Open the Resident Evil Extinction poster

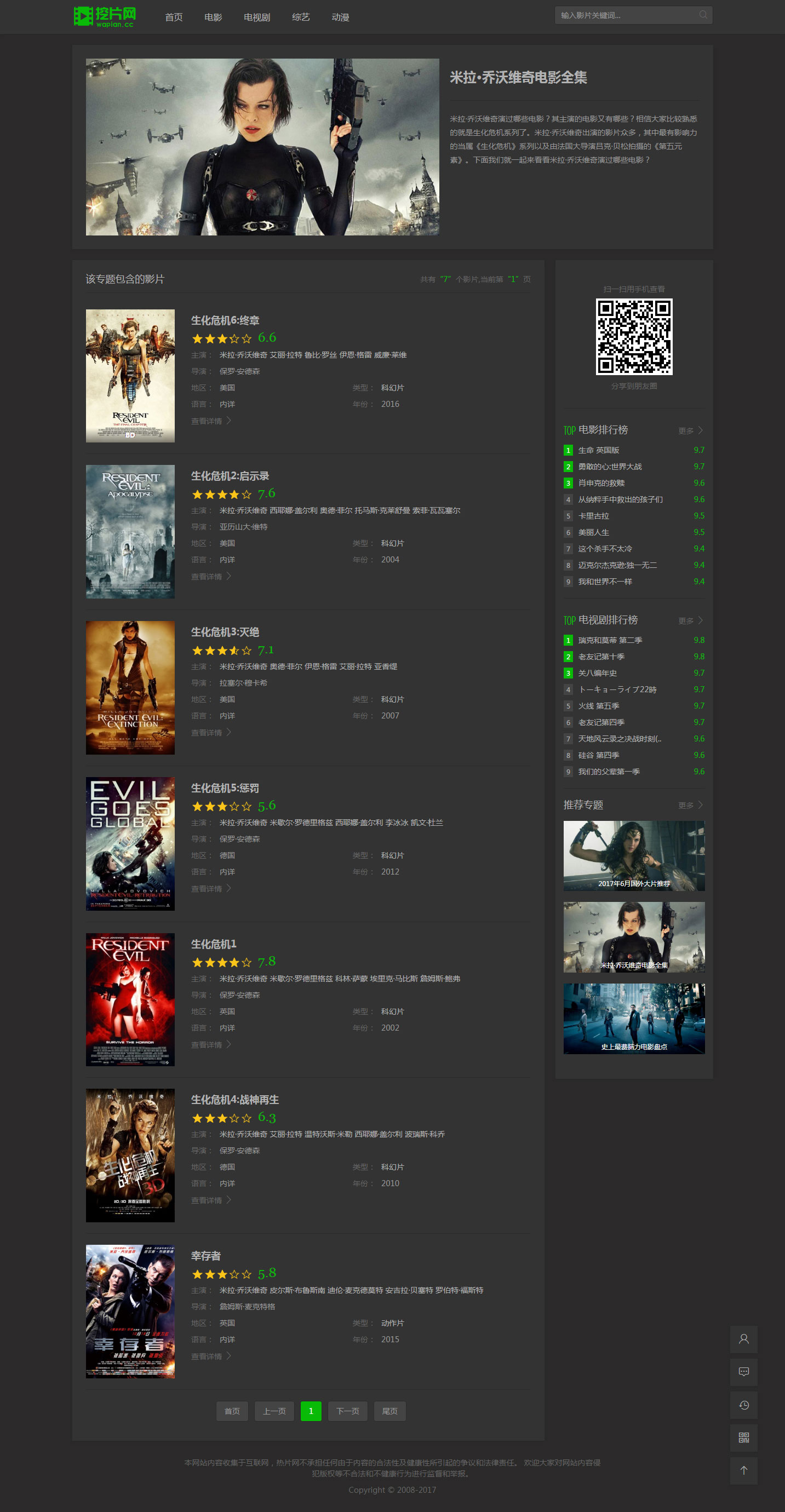[x=130, y=688]
